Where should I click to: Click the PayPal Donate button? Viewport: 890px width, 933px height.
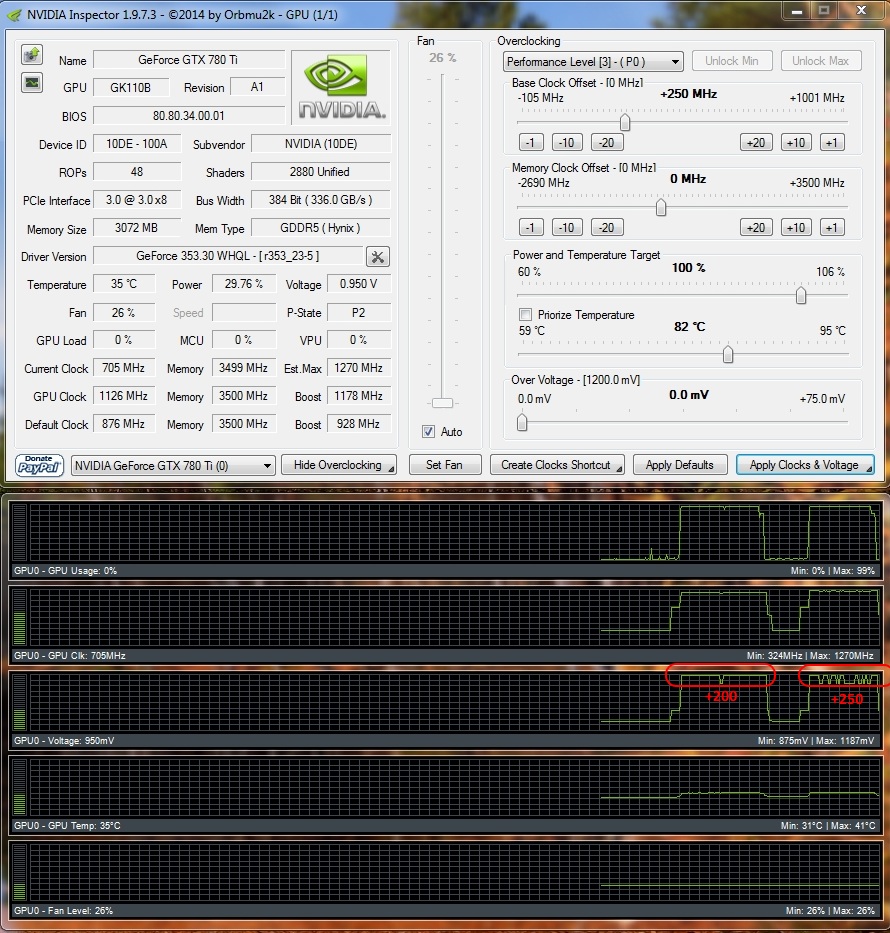(x=39, y=465)
